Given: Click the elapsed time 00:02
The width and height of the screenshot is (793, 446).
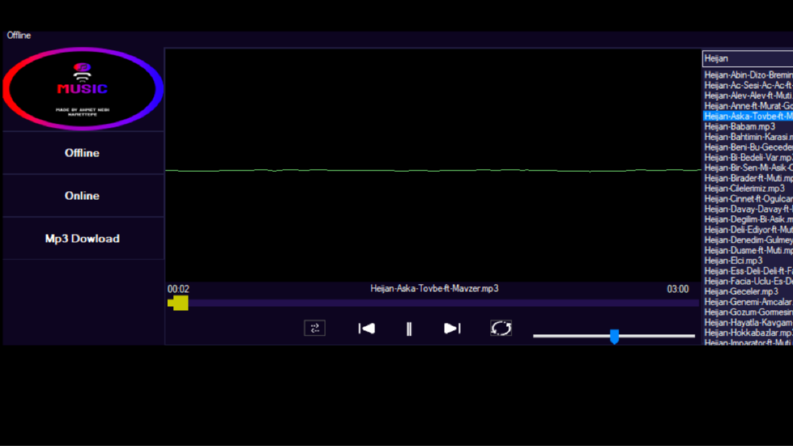Looking at the screenshot, I should tap(179, 289).
